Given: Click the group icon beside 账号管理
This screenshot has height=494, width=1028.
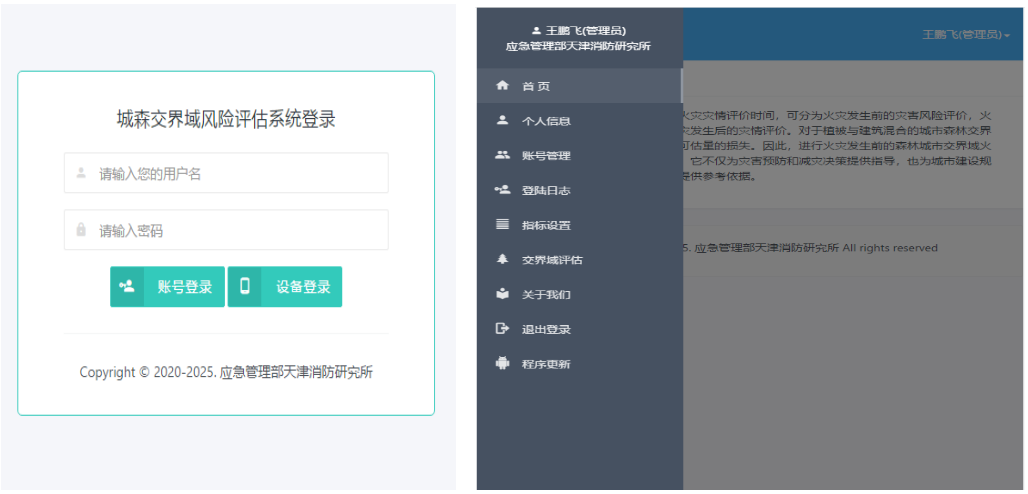Looking at the screenshot, I should point(502,155).
